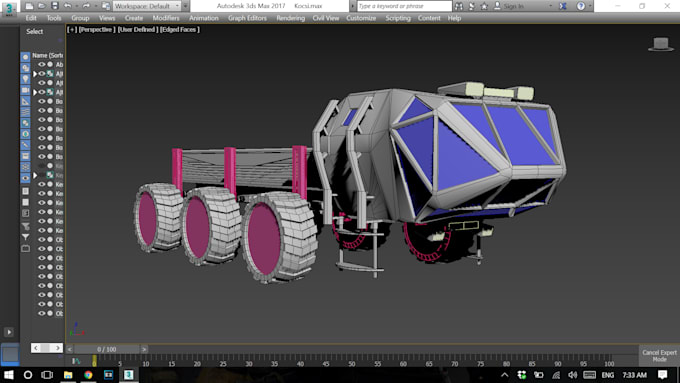Open the Animation menu
The width and height of the screenshot is (680, 383).
pos(203,18)
